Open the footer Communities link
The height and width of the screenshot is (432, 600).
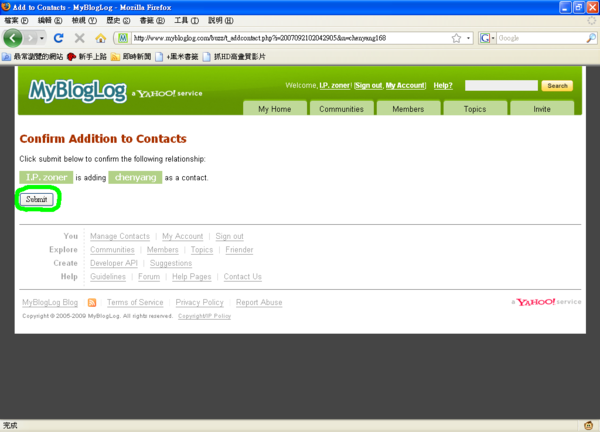(x=112, y=249)
